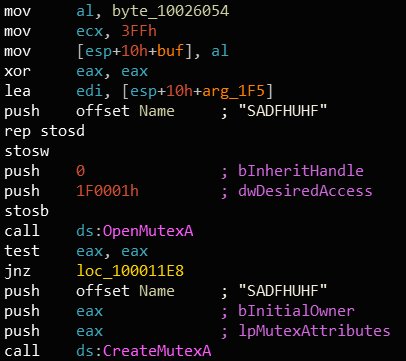406x361 pixels.
Task: Click the stosw instruction
Action: [x=27, y=151]
